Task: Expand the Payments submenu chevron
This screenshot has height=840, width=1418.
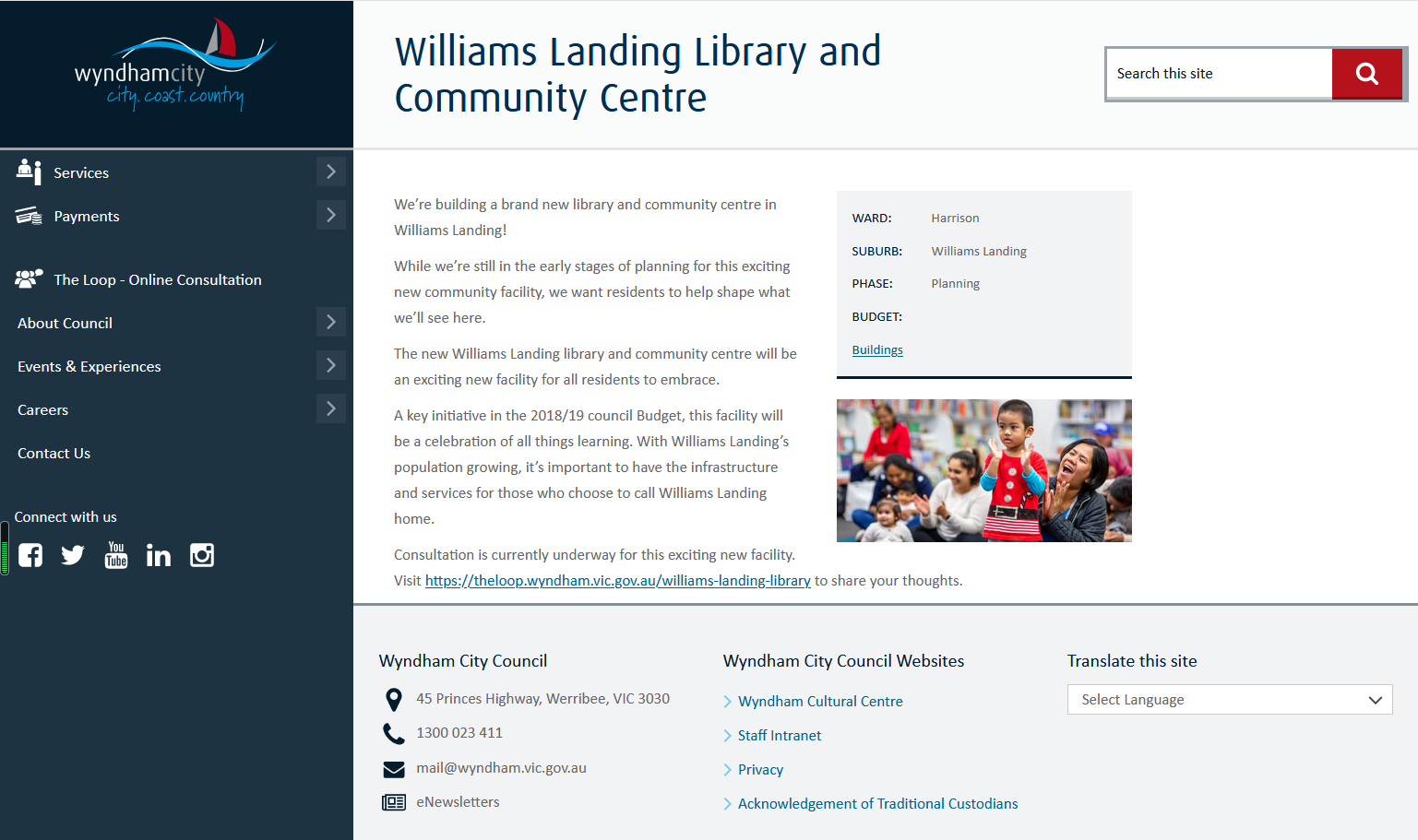Action: (x=331, y=215)
